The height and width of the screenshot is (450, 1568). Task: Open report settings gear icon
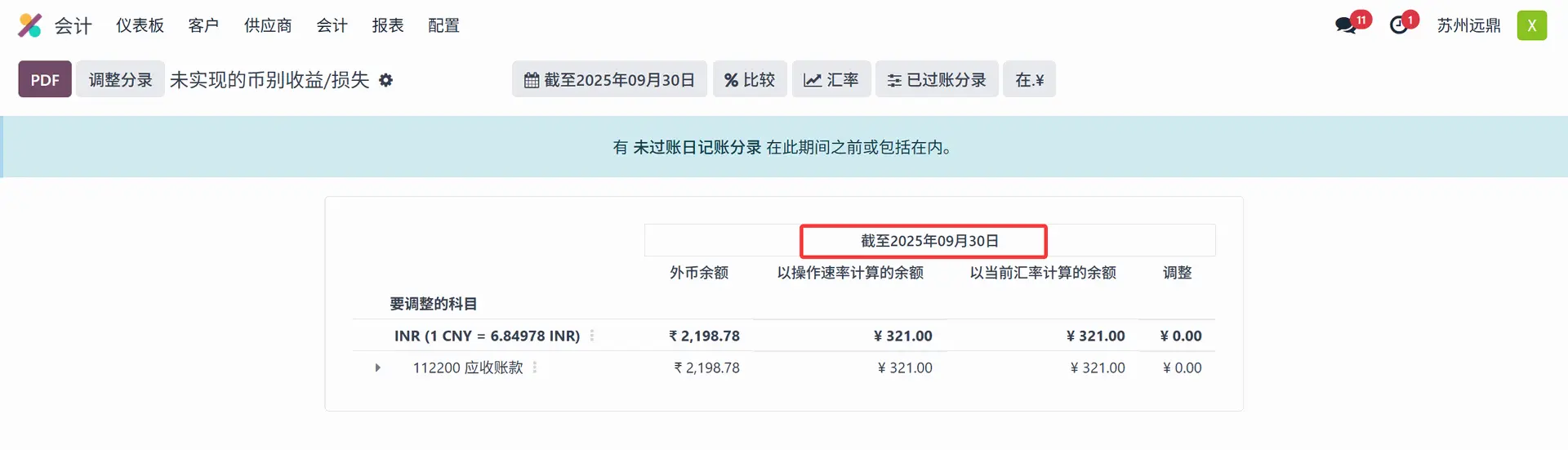(386, 80)
